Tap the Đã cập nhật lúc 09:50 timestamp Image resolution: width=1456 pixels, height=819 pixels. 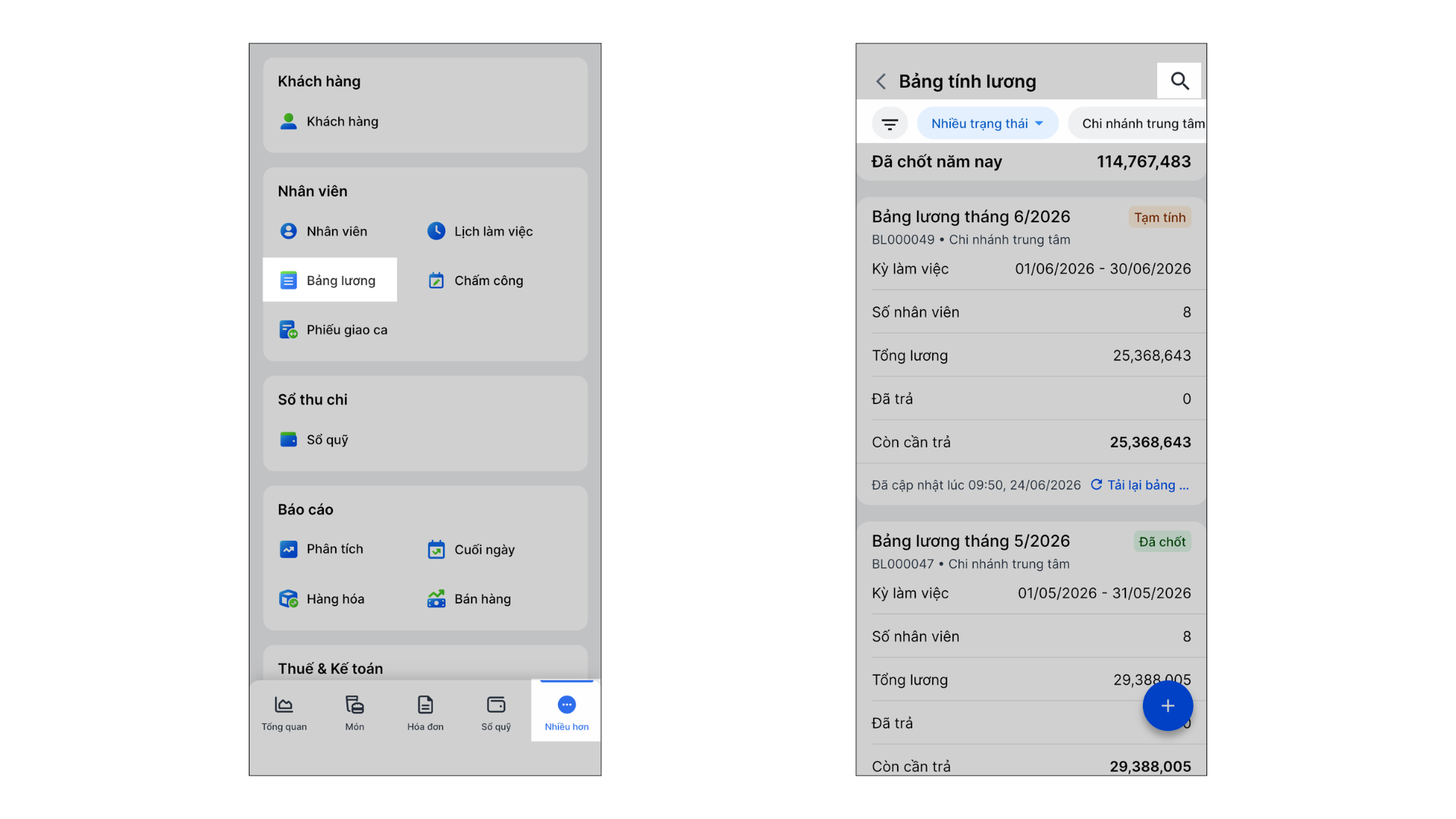point(976,485)
